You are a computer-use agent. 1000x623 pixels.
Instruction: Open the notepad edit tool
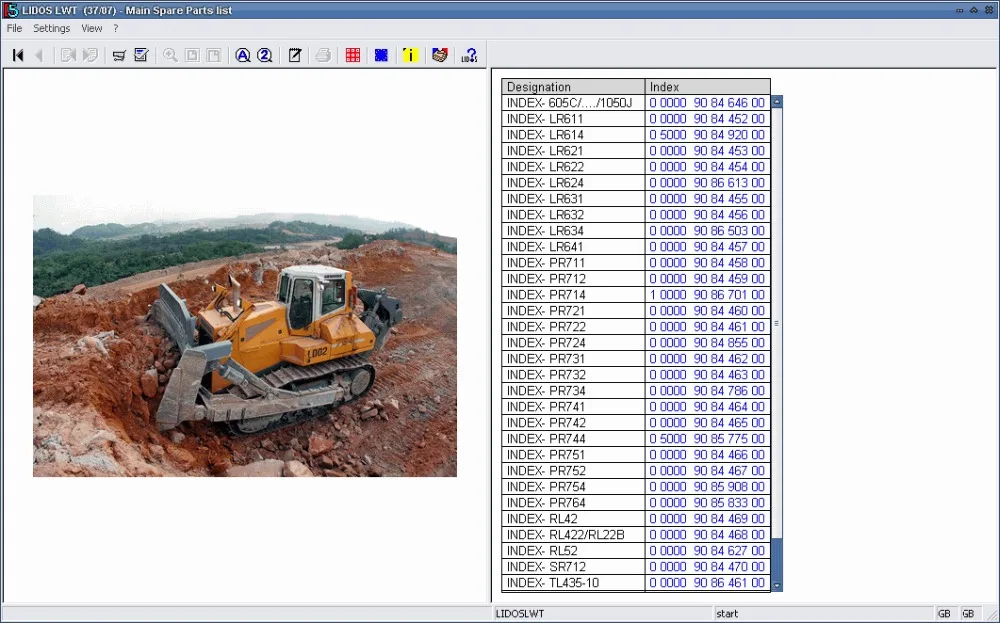tap(294, 55)
